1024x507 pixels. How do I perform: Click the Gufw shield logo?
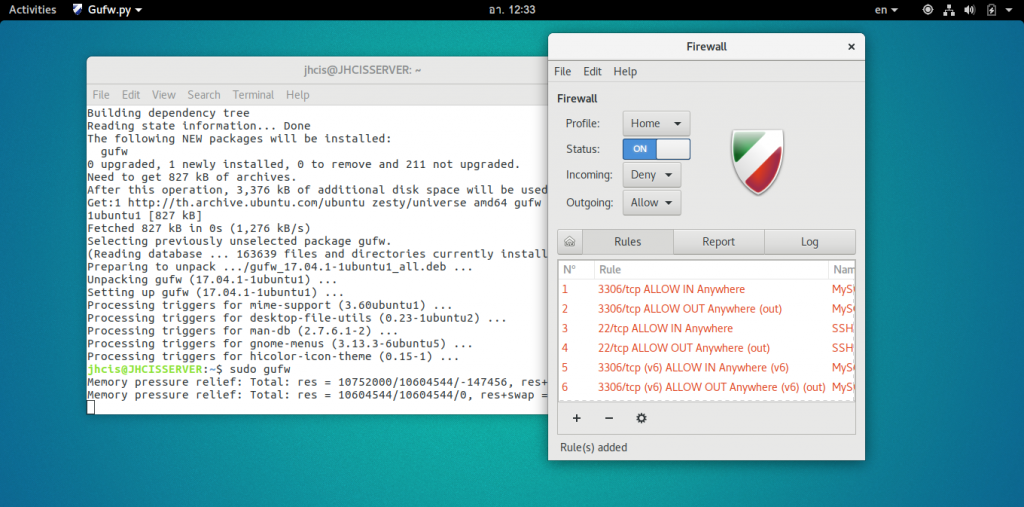pos(758,161)
